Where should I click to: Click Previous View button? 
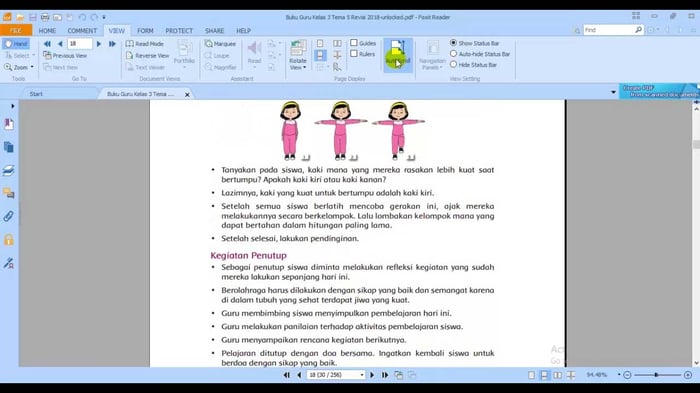(65, 55)
